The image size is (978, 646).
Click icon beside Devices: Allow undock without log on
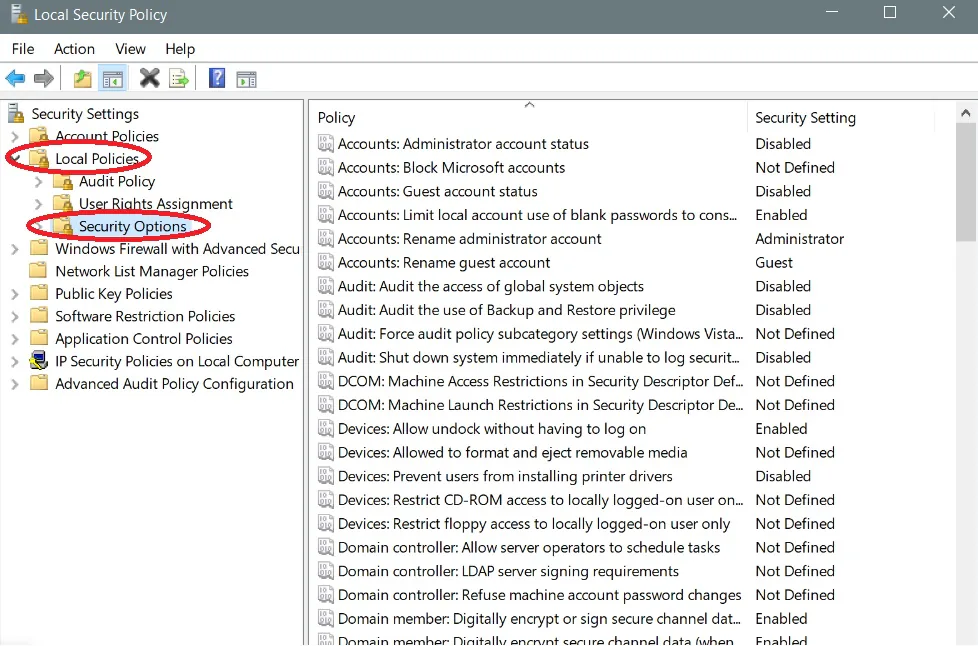pos(326,428)
